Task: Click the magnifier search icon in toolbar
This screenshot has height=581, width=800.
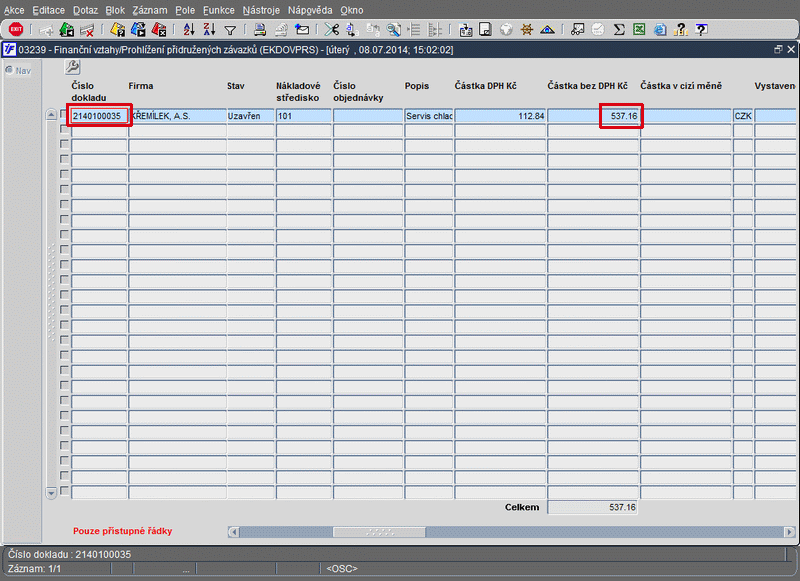Action: (393, 30)
